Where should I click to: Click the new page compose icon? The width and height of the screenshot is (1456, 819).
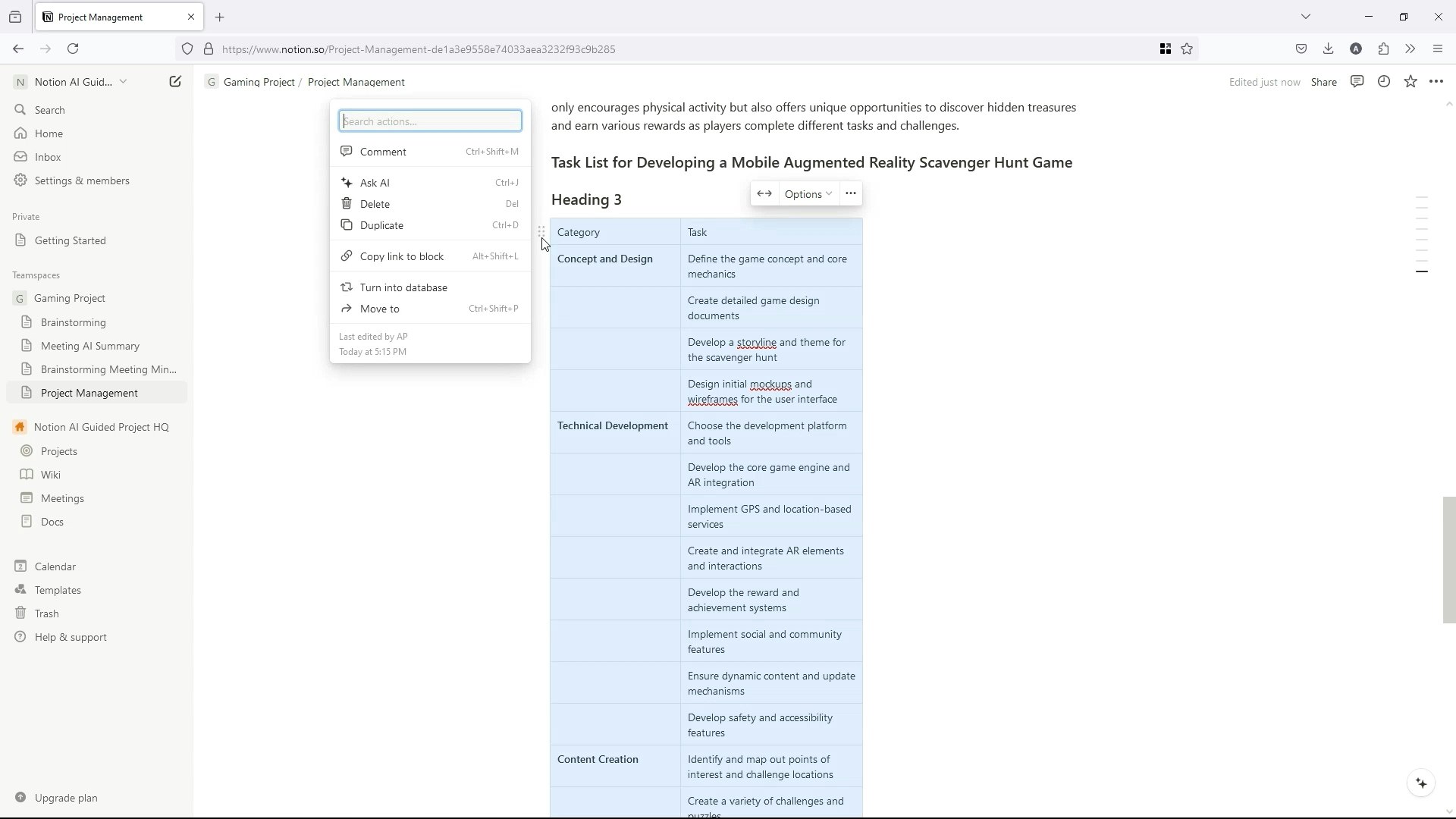click(x=175, y=82)
